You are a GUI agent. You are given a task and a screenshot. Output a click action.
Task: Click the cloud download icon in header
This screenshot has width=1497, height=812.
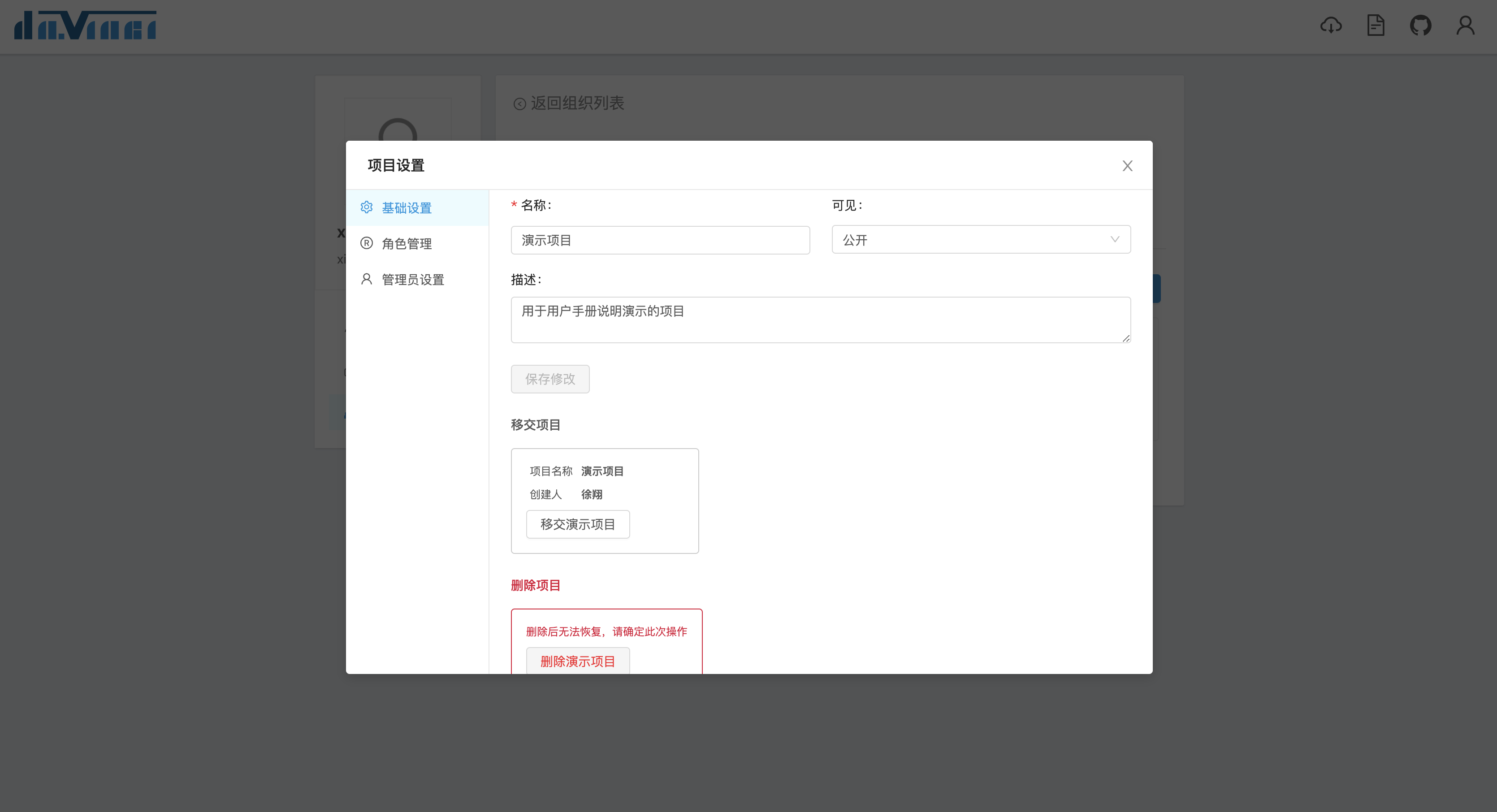tap(1331, 26)
